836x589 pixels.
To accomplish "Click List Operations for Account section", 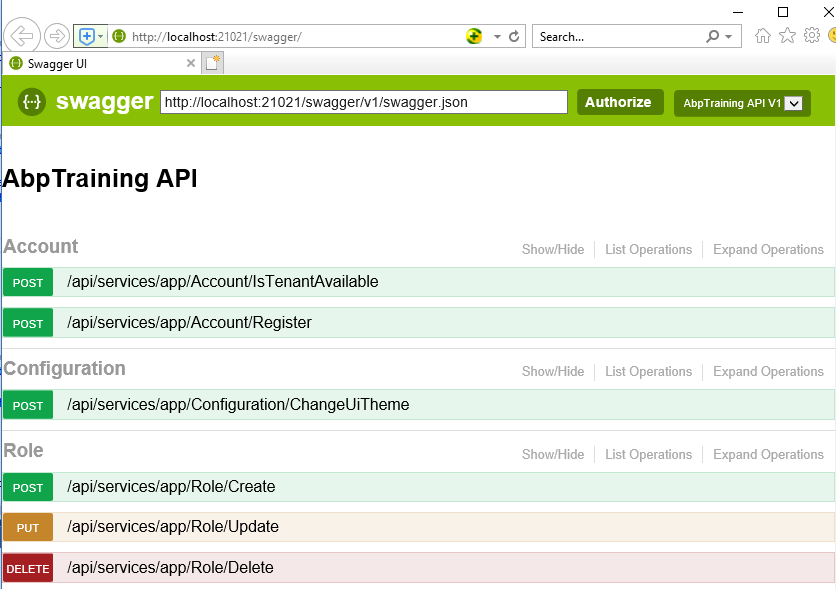I will (x=648, y=249).
